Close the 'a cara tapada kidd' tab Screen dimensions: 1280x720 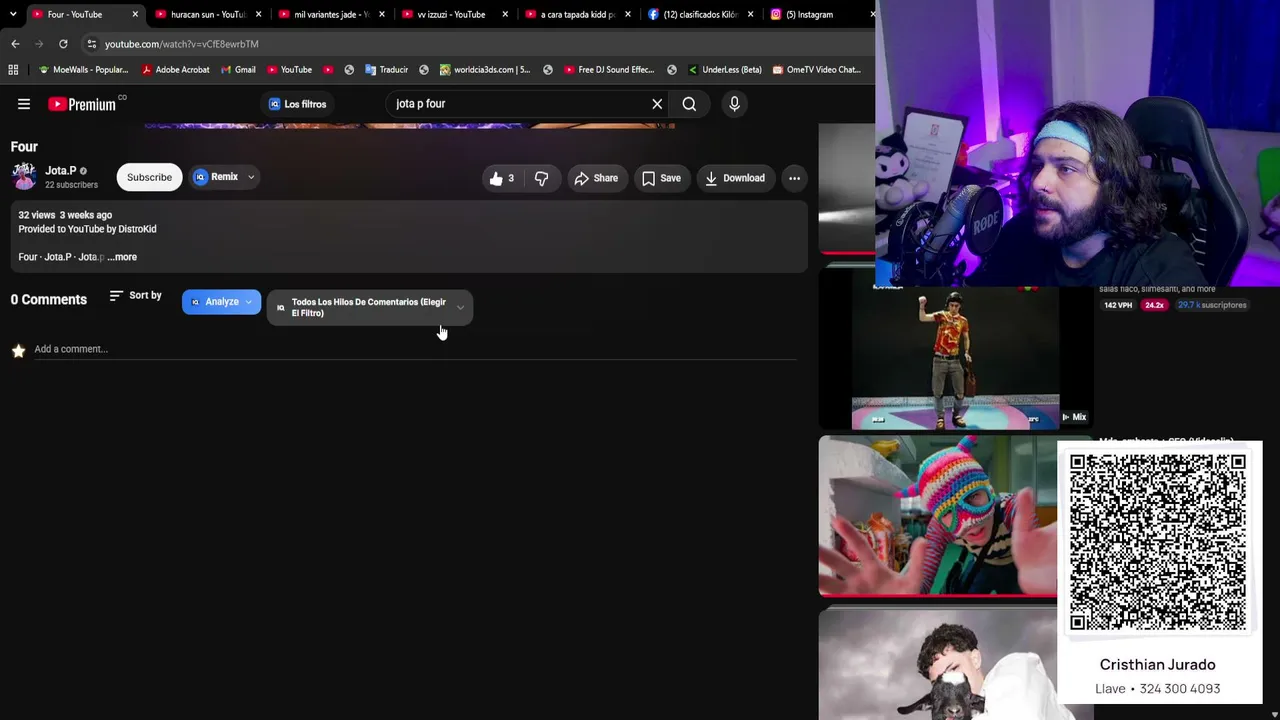click(x=628, y=14)
